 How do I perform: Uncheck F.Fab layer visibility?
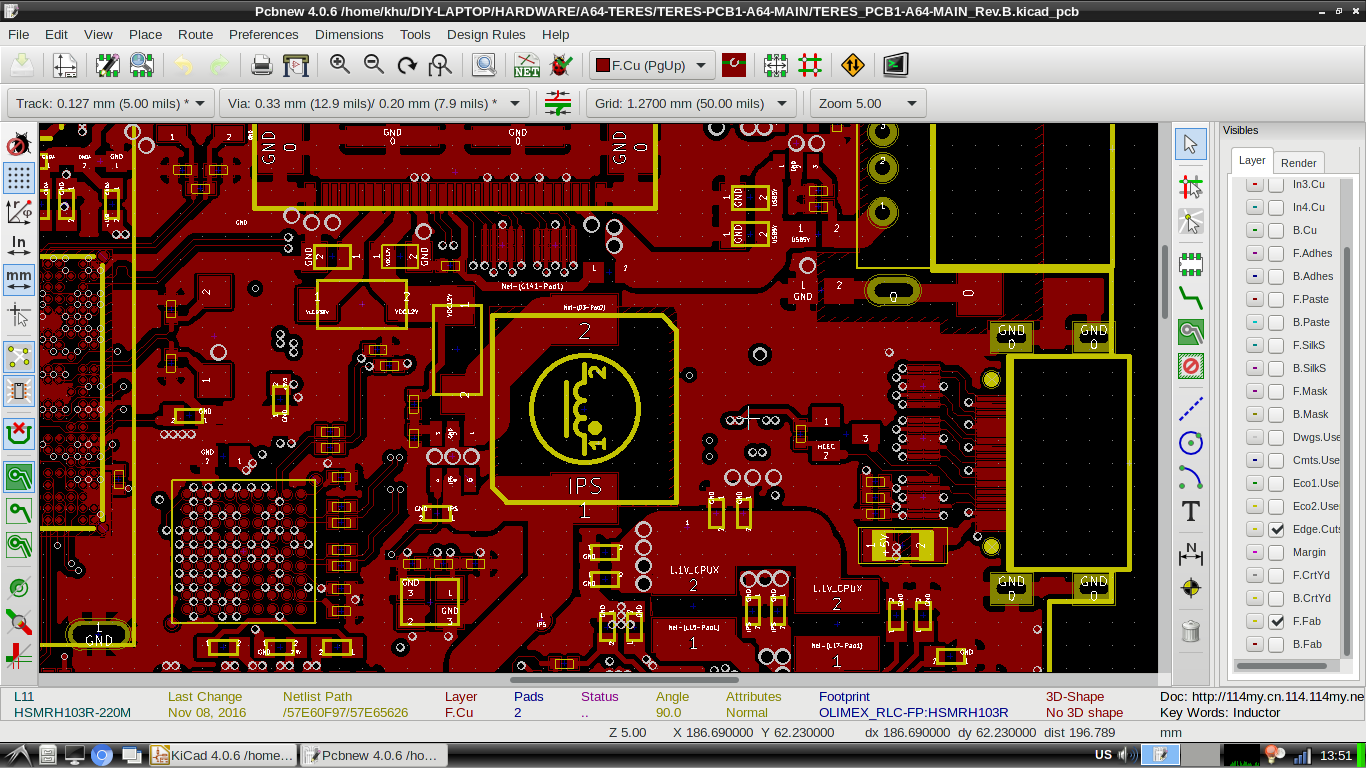(1276, 621)
